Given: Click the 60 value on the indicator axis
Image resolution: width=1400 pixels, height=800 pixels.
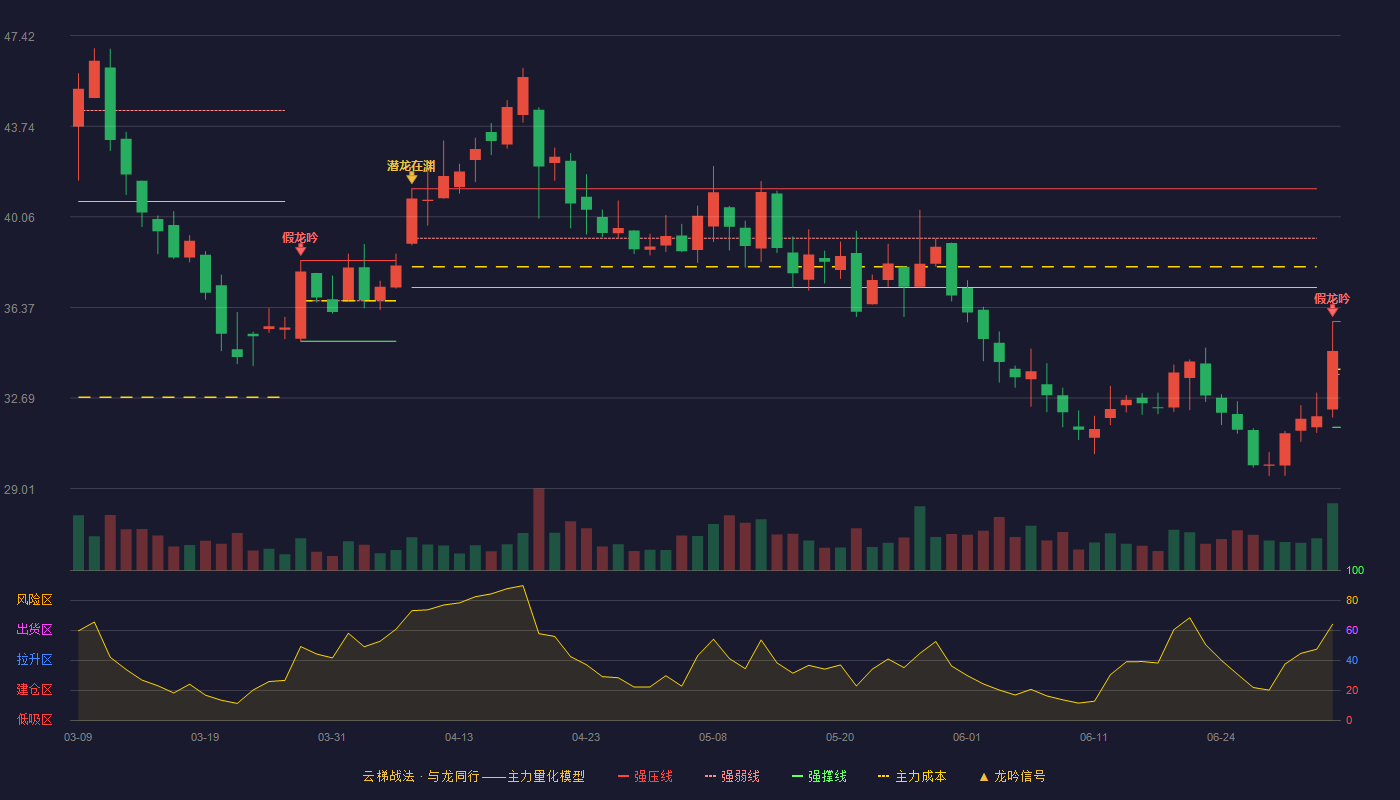Looking at the screenshot, I should 1352,630.
